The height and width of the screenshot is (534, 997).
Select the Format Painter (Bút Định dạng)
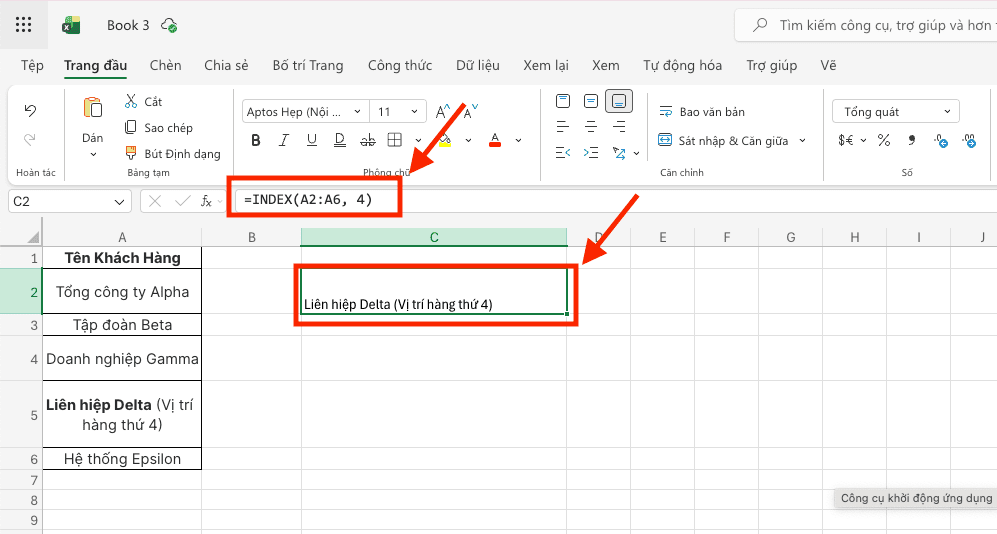pyautogui.click(x=173, y=154)
